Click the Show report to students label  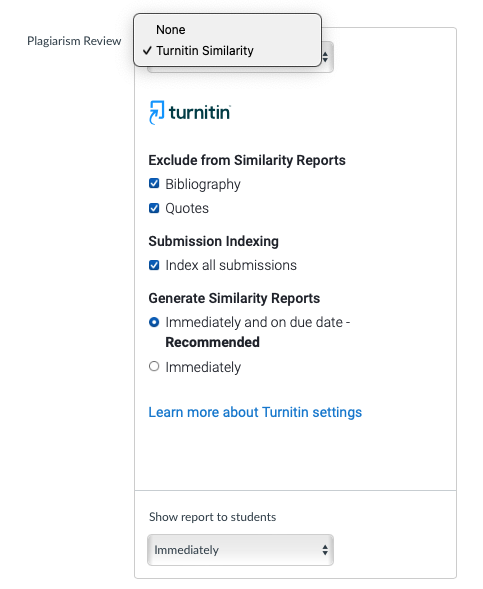pos(212,517)
